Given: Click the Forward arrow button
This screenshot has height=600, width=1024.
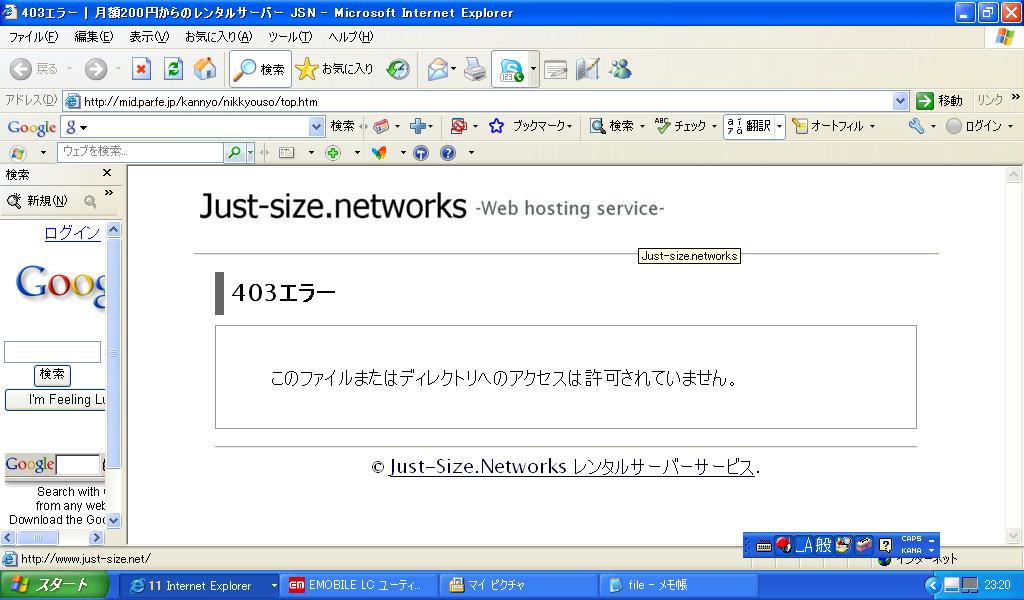Looking at the screenshot, I should click(x=95, y=69).
